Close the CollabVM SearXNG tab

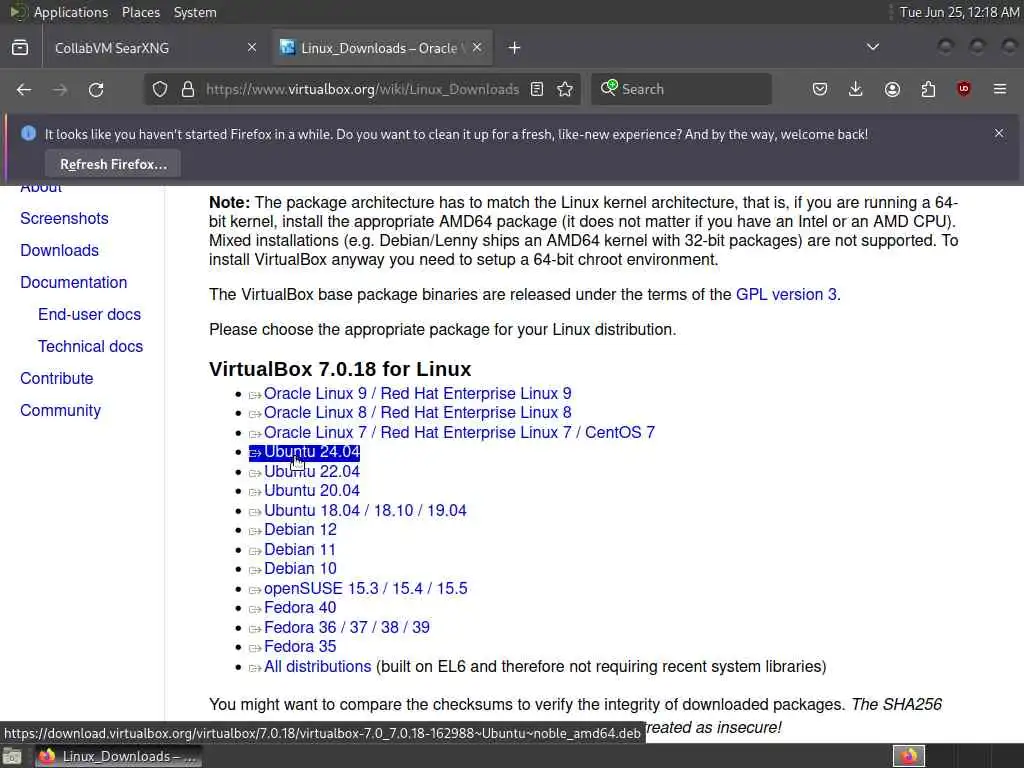[252, 48]
